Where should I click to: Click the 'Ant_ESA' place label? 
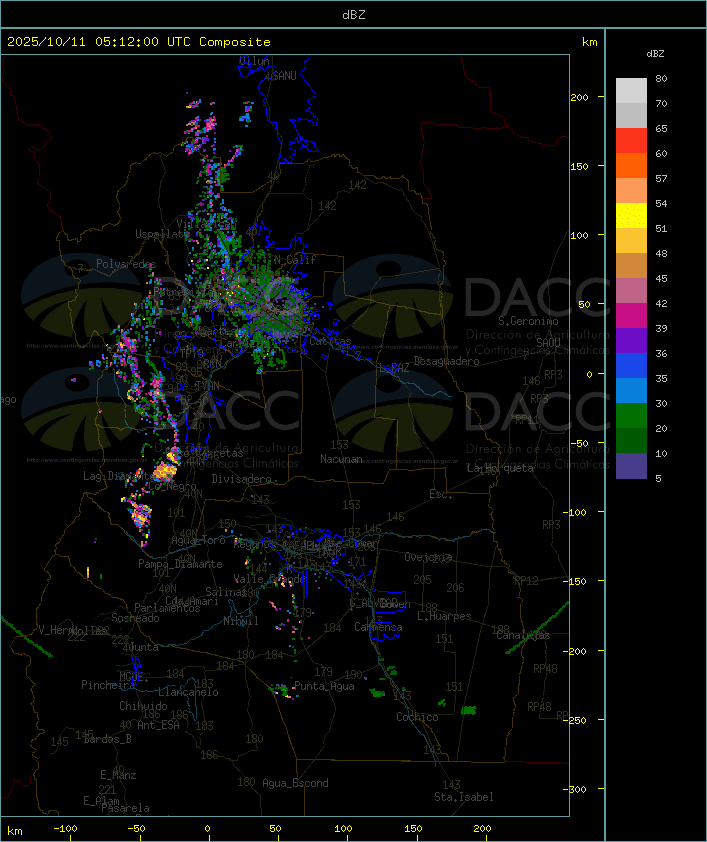(x=158, y=725)
